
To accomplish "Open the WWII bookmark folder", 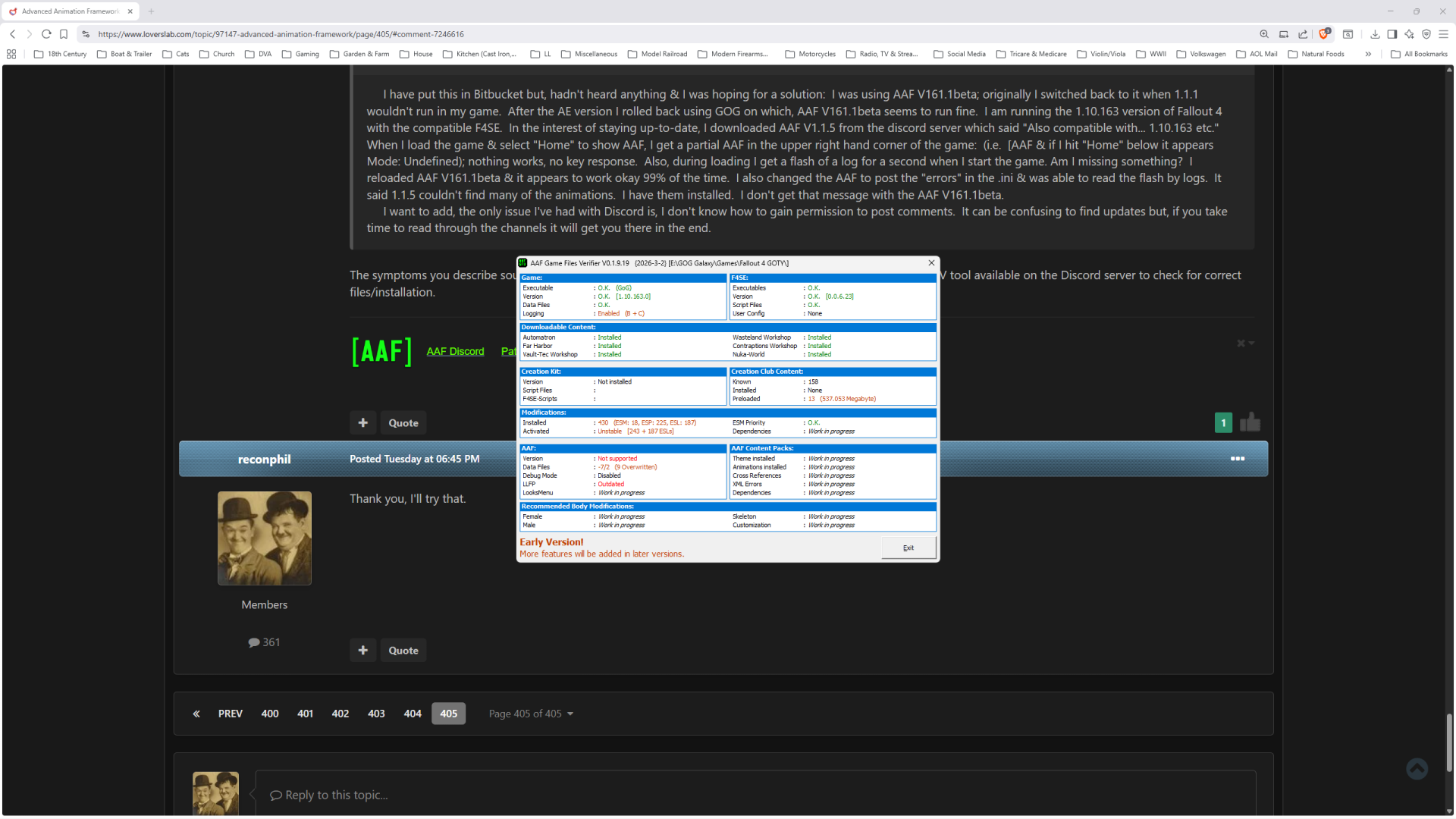I will click(x=1151, y=54).
